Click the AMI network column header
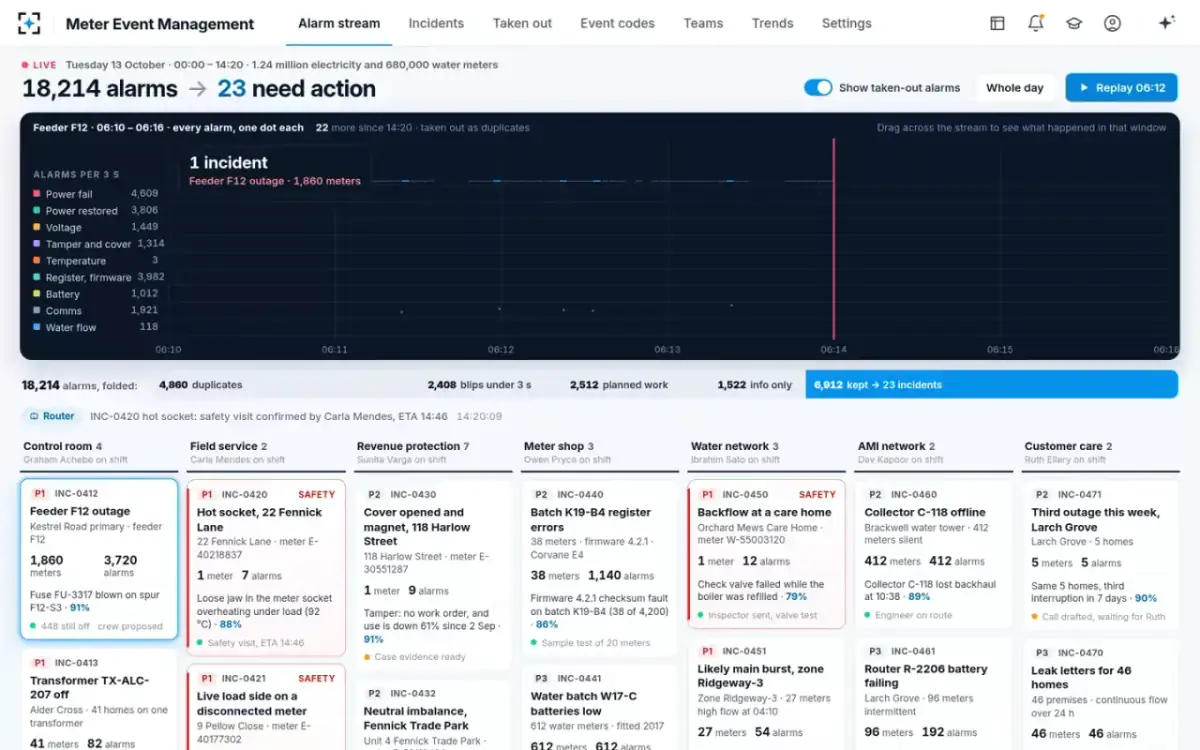Screen dimensions: 1200x750 [x=935, y=452]
